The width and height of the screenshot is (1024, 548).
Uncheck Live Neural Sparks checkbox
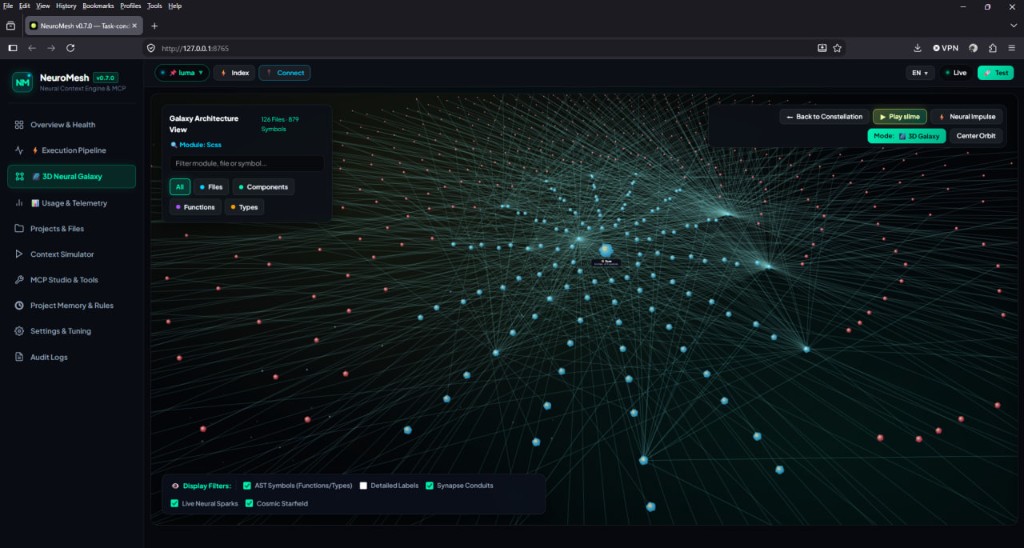tap(174, 504)
